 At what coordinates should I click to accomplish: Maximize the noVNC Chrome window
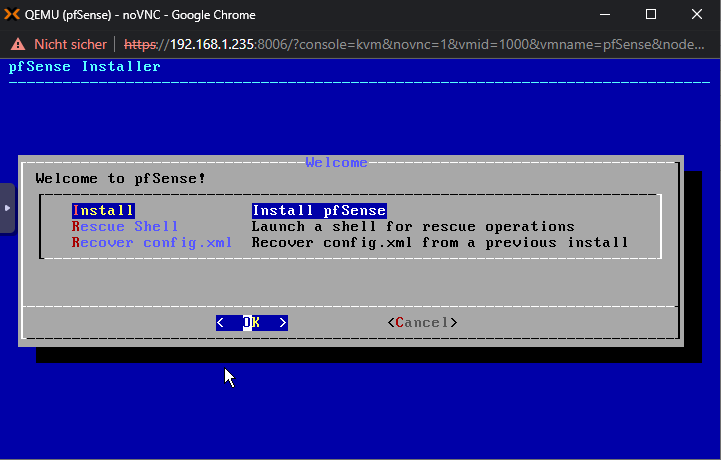651,14
